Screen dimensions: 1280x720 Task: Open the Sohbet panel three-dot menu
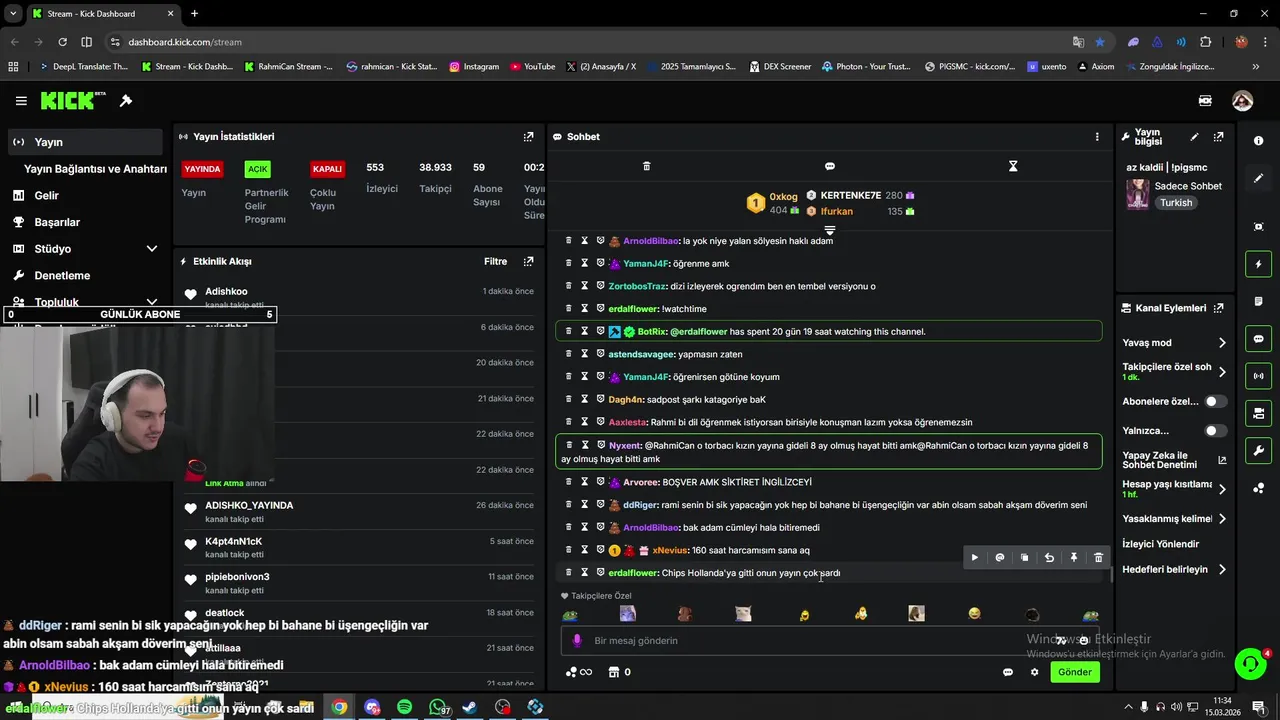[1097, 137]
